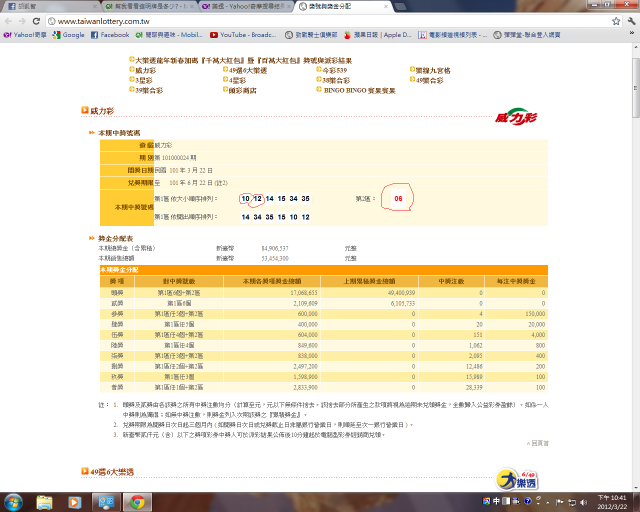Click the total prize value 17,068,655

[x=304, y=293]
